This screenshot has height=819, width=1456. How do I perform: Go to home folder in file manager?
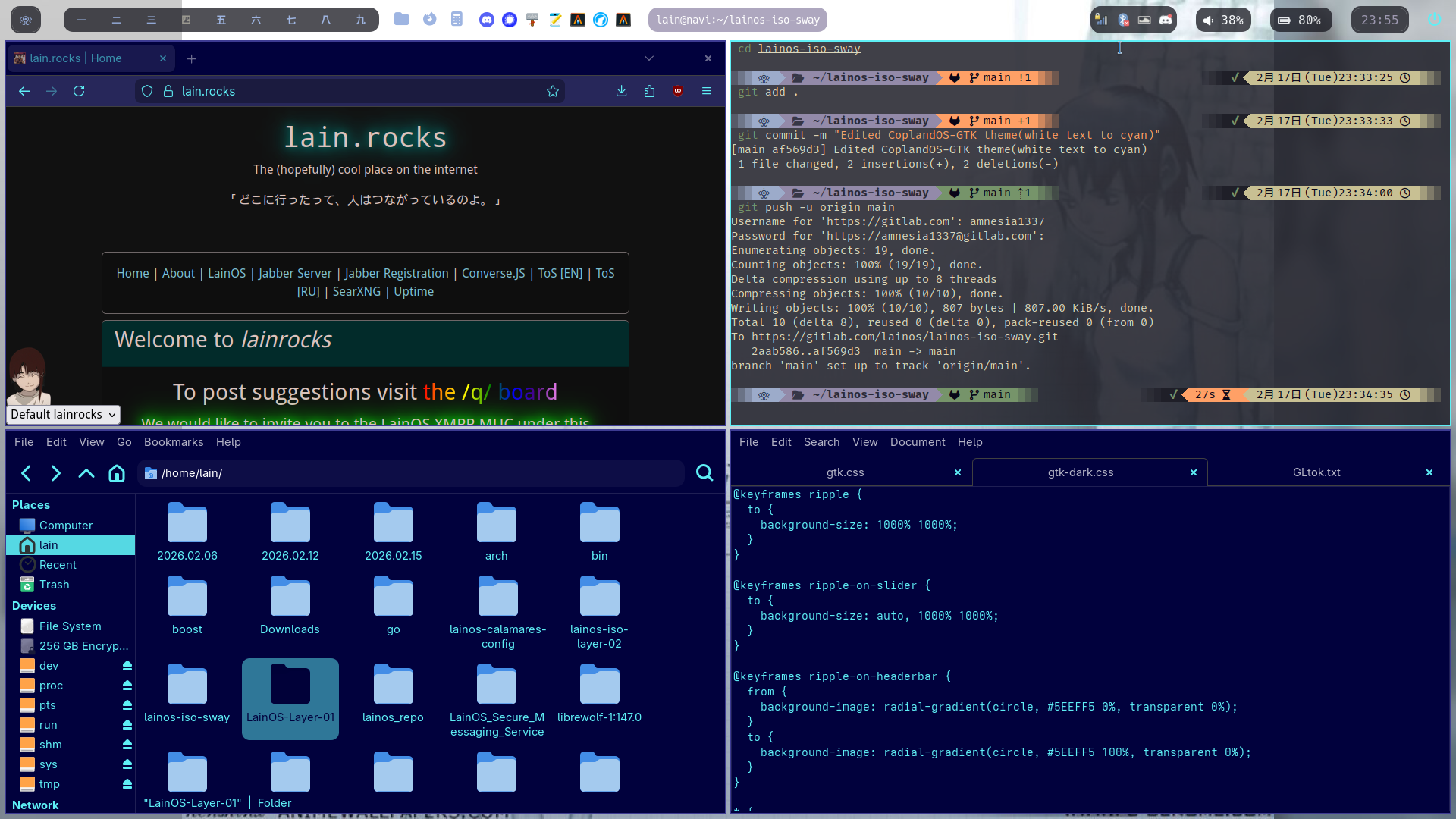pos(117,473)
